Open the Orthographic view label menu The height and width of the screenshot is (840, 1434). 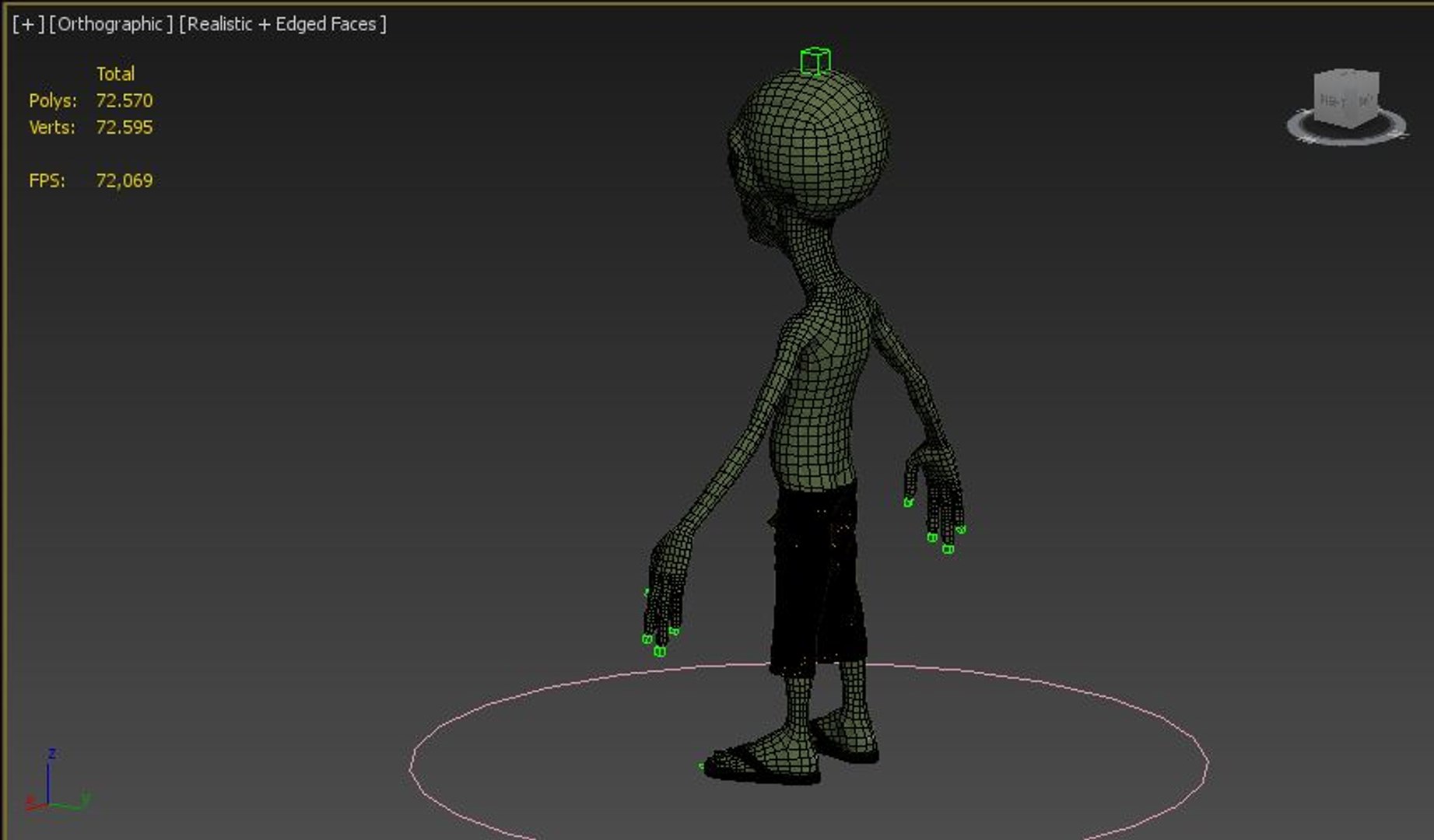point(110,24)
